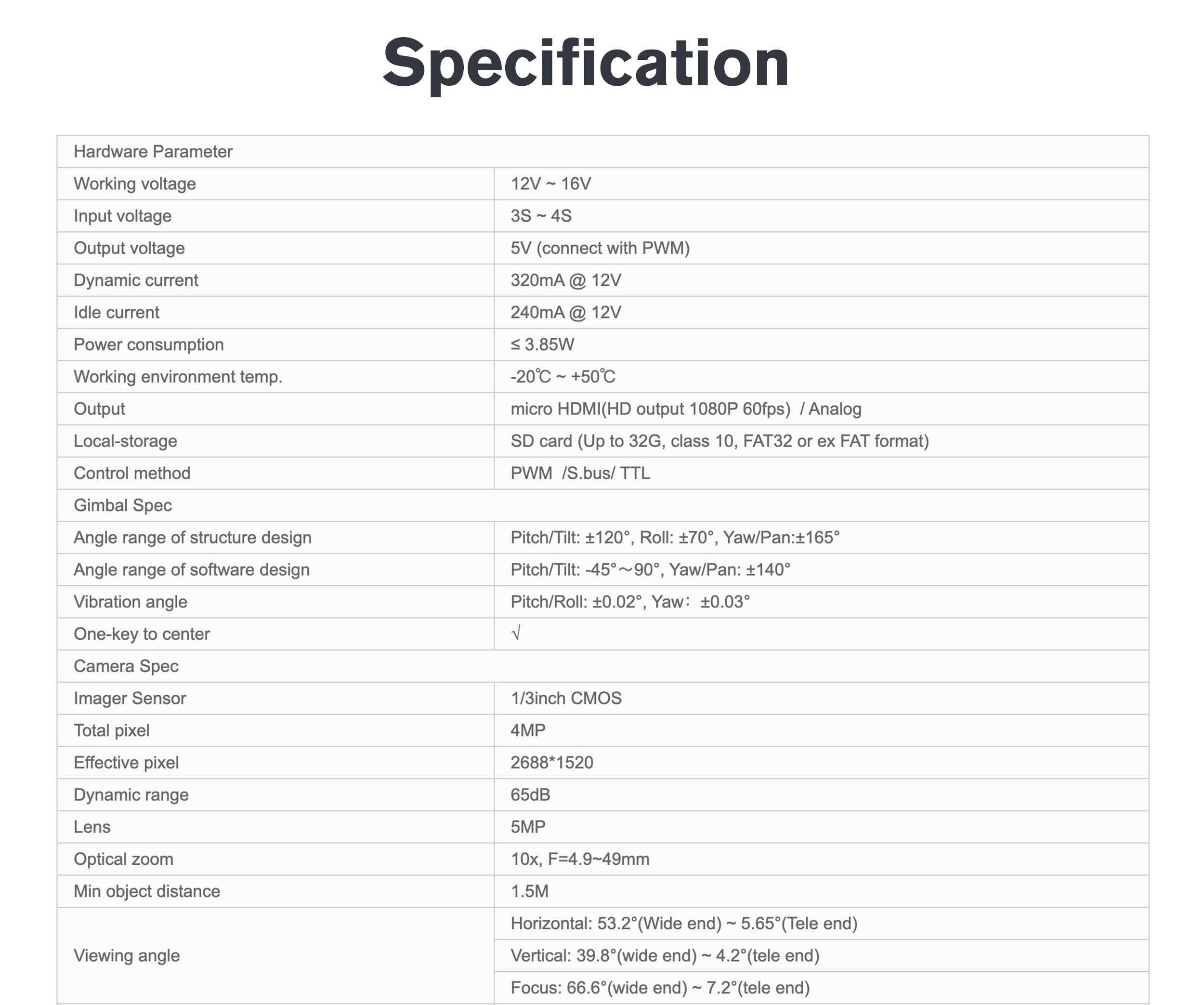
Task: Click the Specification heading
Action: [586, 63]
